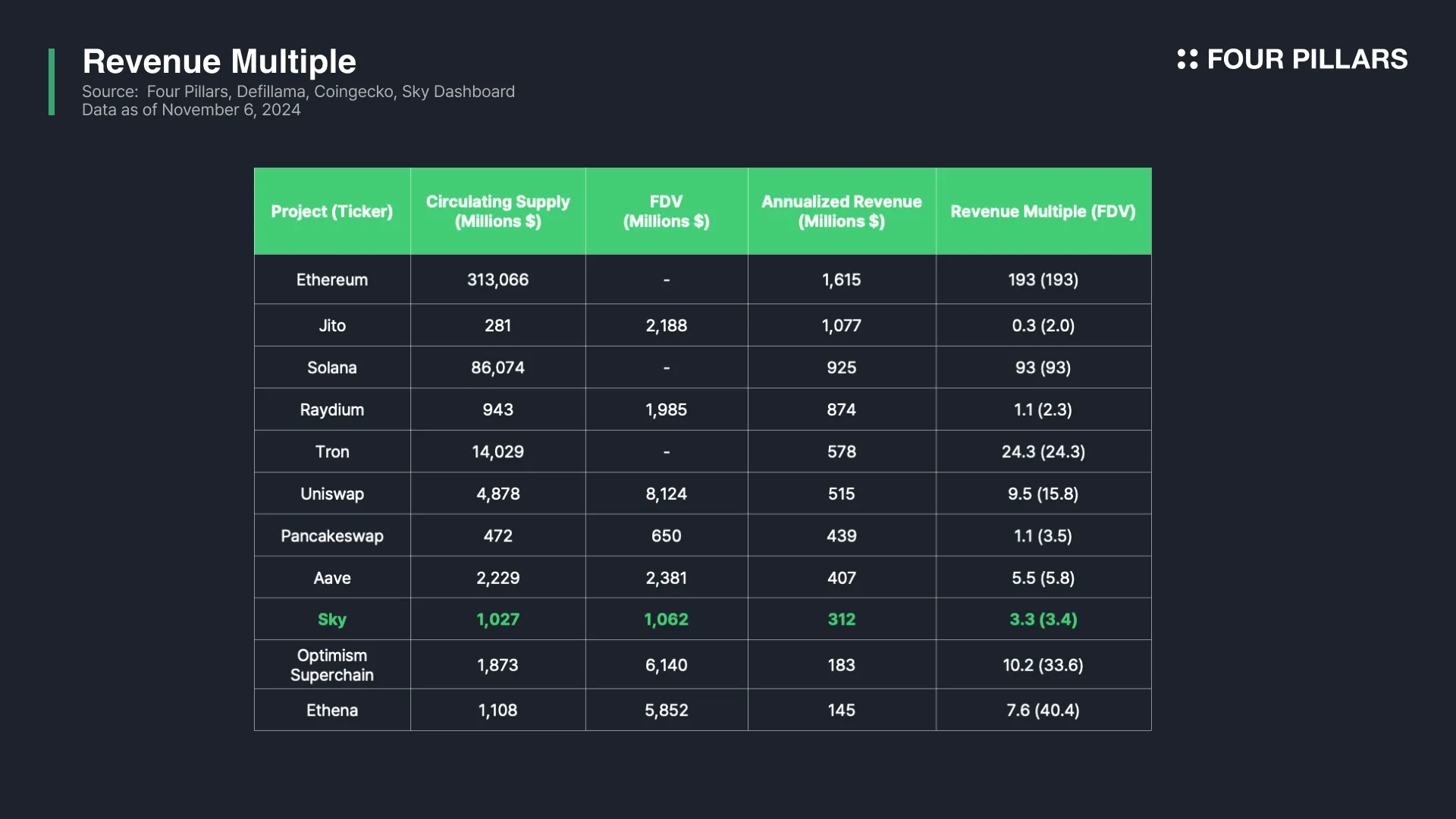Screen dimensions: 1456x819
Task: Click the '407' revenue cell
Action: click(842, 578)
